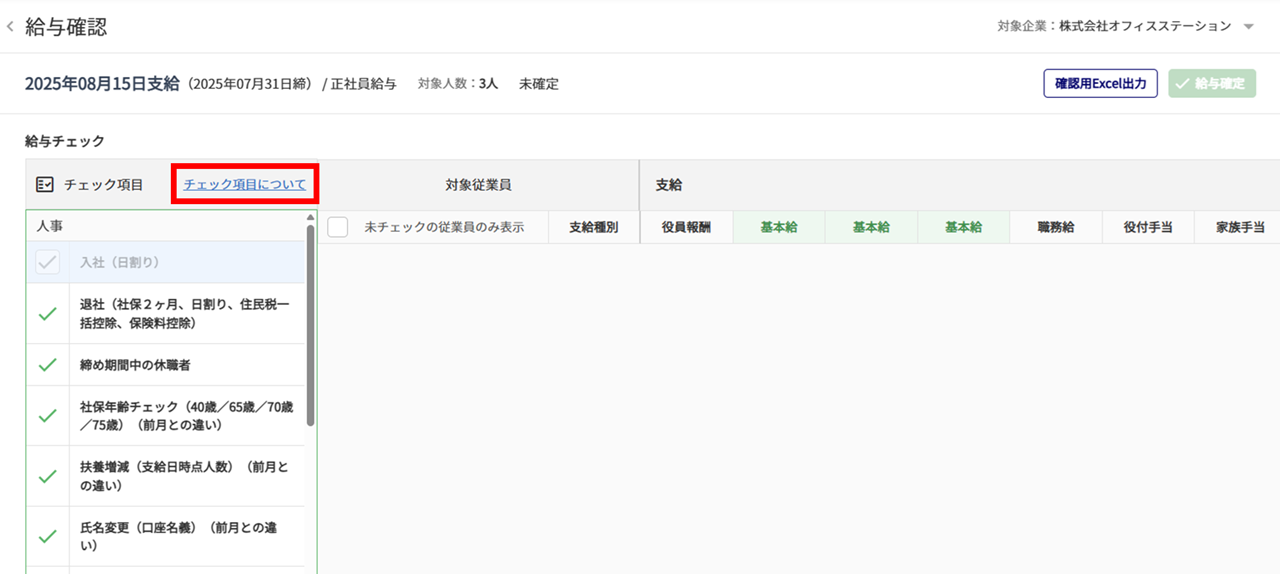Image resolution: width=1280 pixels, height=574 pixels.
Task: Open the 対象企業 company dropdown arrow
Action: pyautogui.click(x=1248, y=27)
